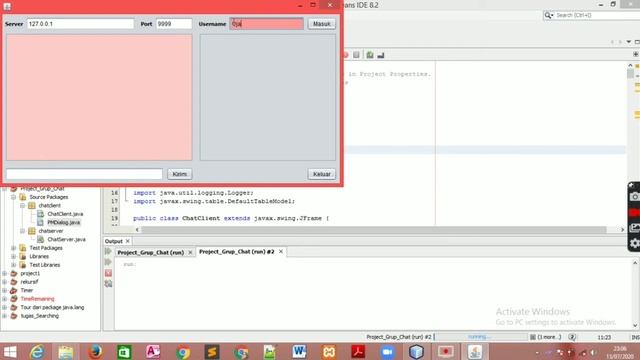Viewport: 640px width, 360px height.
Task: Click the Output vertical scrollbar down arrow
Action: tap(635, 325)
